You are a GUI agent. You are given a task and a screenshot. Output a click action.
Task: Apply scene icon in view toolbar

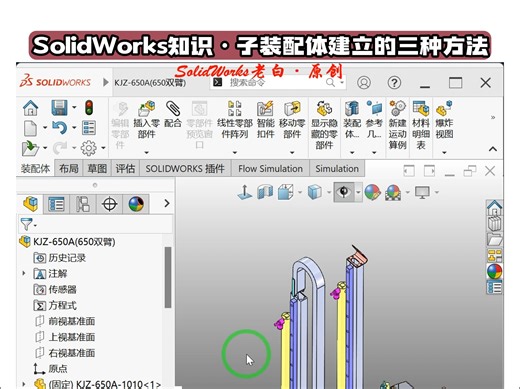point(393,192)
